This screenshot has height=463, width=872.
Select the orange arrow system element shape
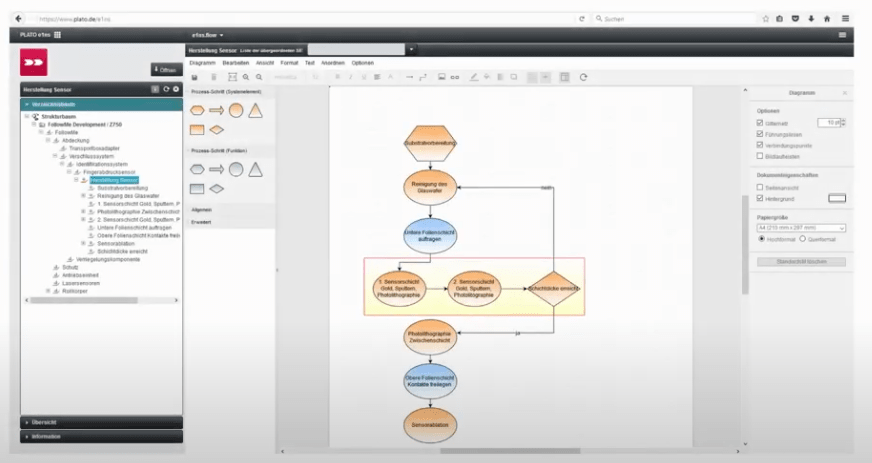tap(216, 111)
